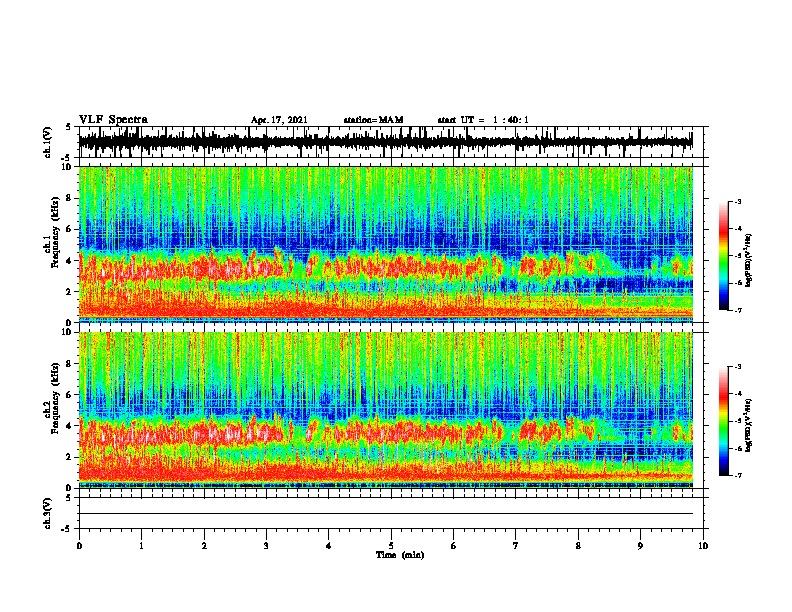Click the ch.3(V) axis label
This screenshot has width=792, height=612.
[x=48, y=513]
